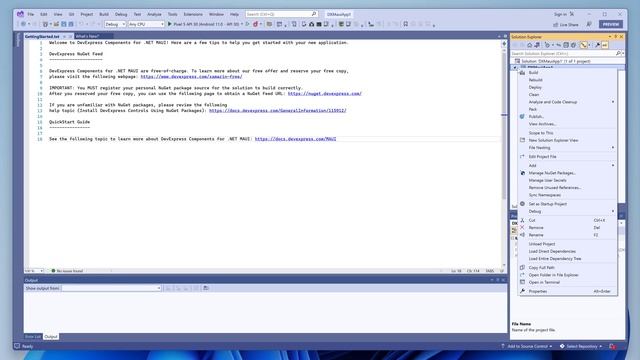
Task: Open the Show output from dropdown
Action: [x=111, y=288]
